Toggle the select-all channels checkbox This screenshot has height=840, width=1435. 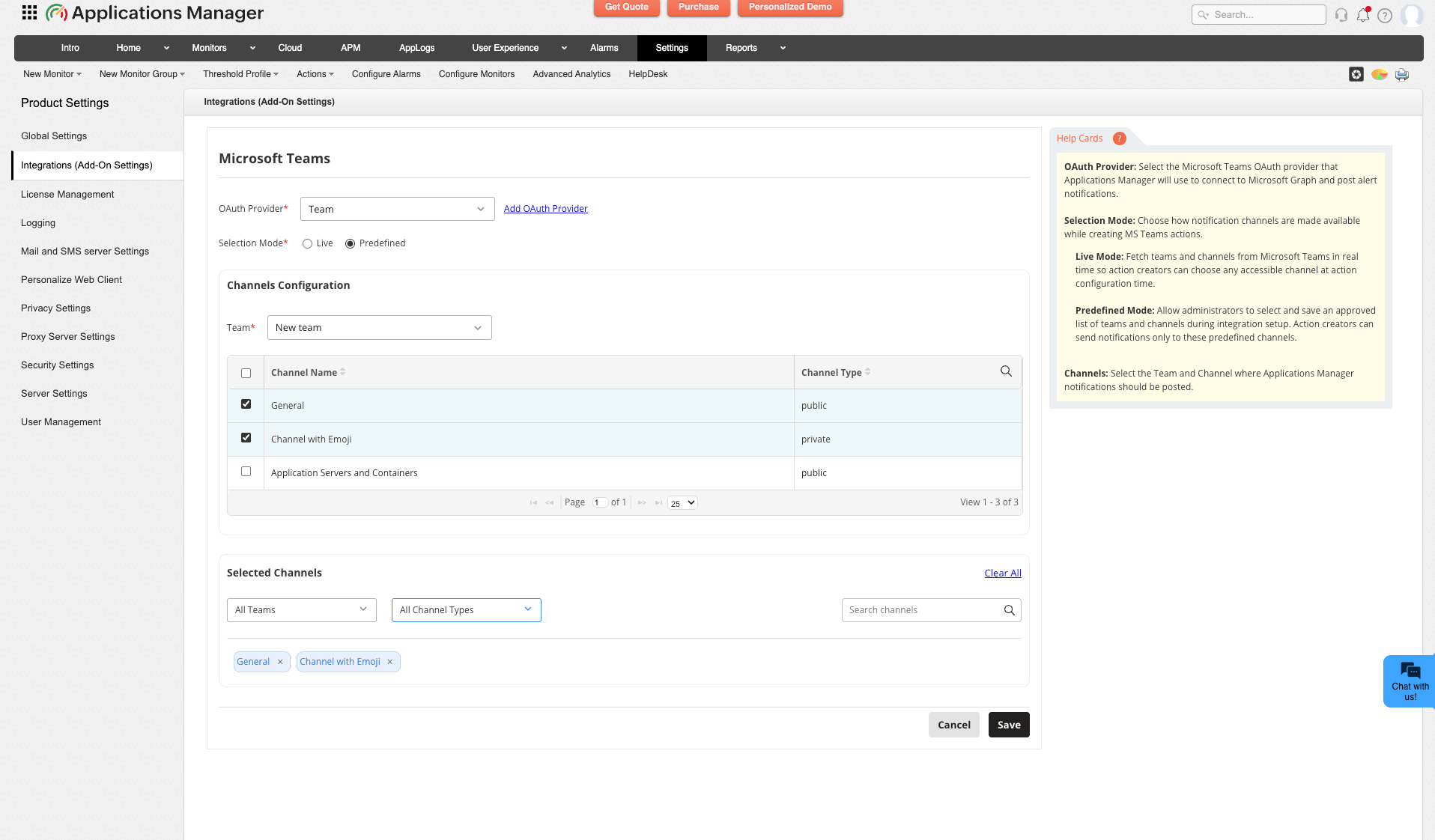point(246,373)
